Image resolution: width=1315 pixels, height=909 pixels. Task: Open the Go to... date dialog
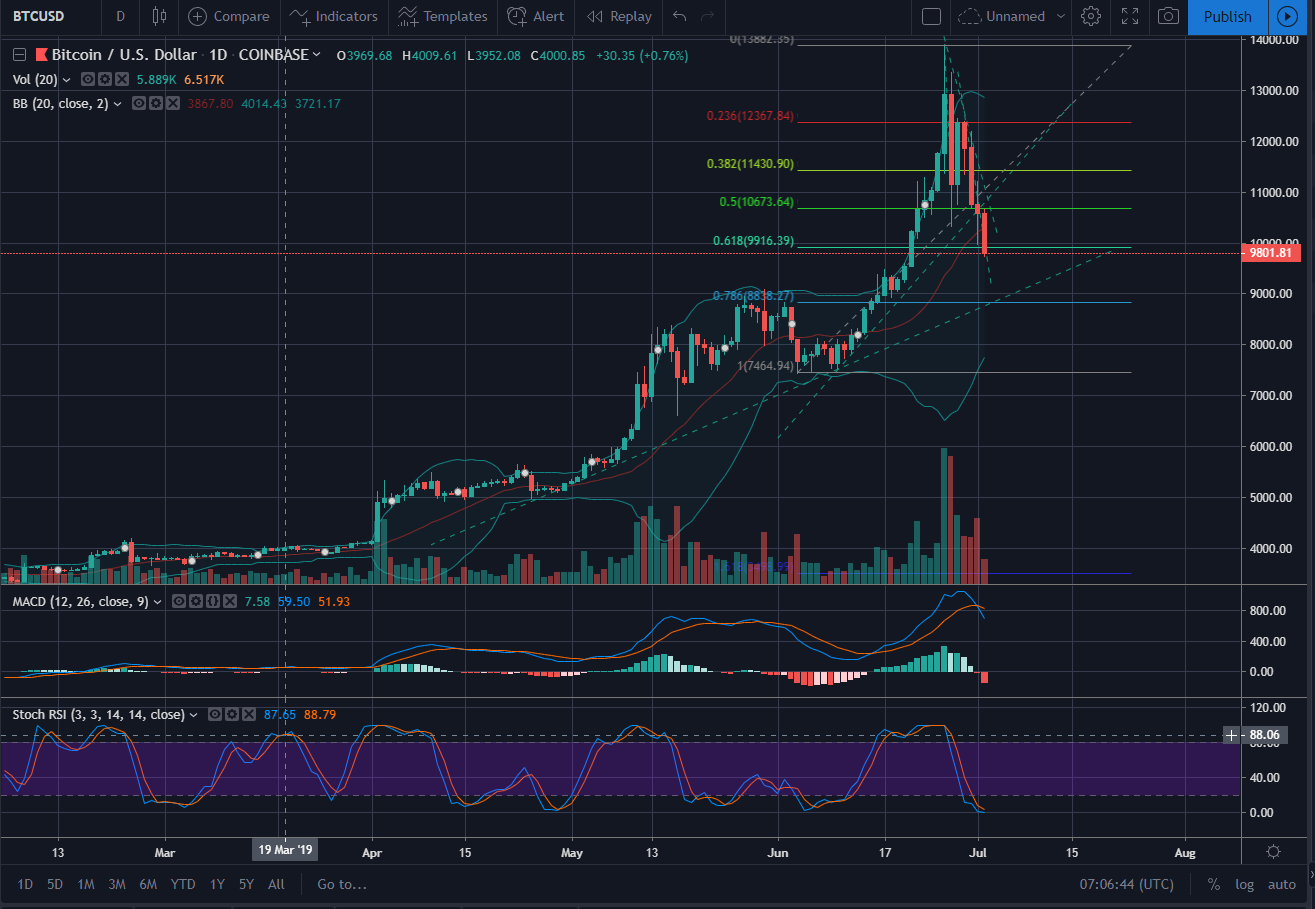coord(342,884)
